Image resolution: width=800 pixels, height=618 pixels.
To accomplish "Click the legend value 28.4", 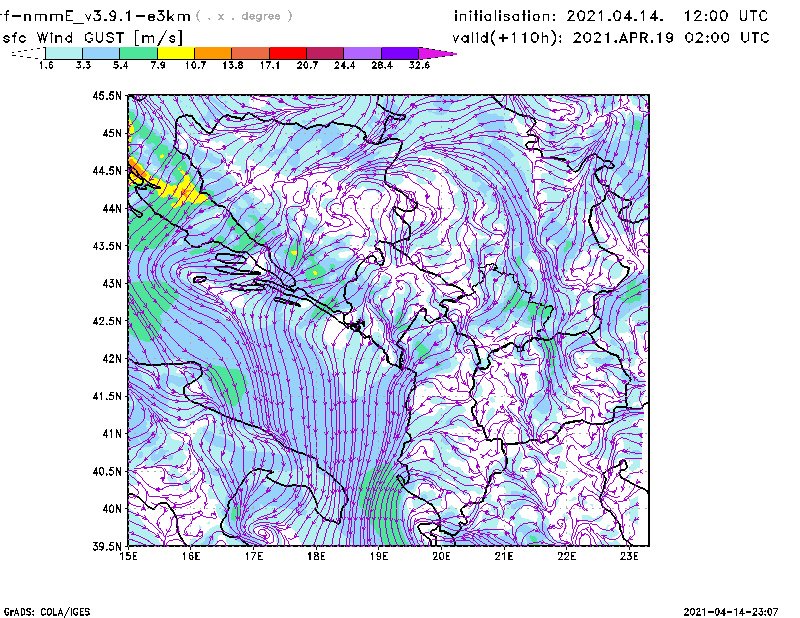I will point(382,65).
